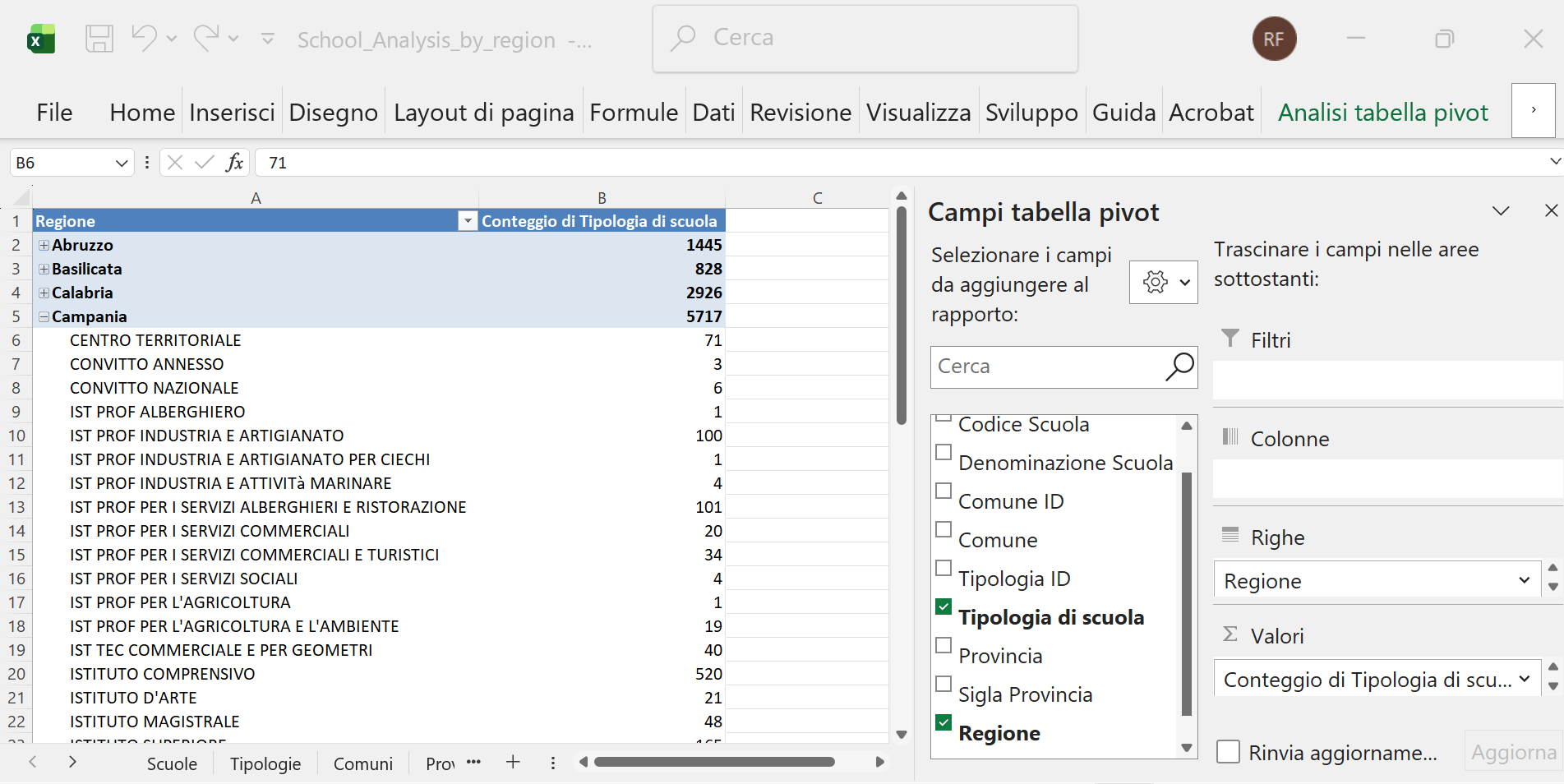1564x784 pixels.
Task: Expand the Abruzzo row group
Action: (43, 245)
